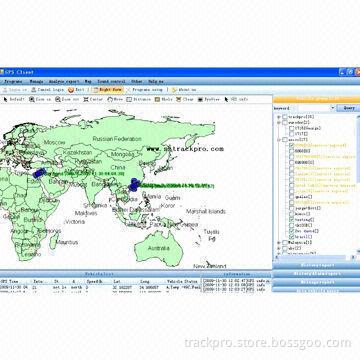The image size is (360, 360).
Task: Tick the group checkbox right below Malaysia
Action: click(285, 248)
